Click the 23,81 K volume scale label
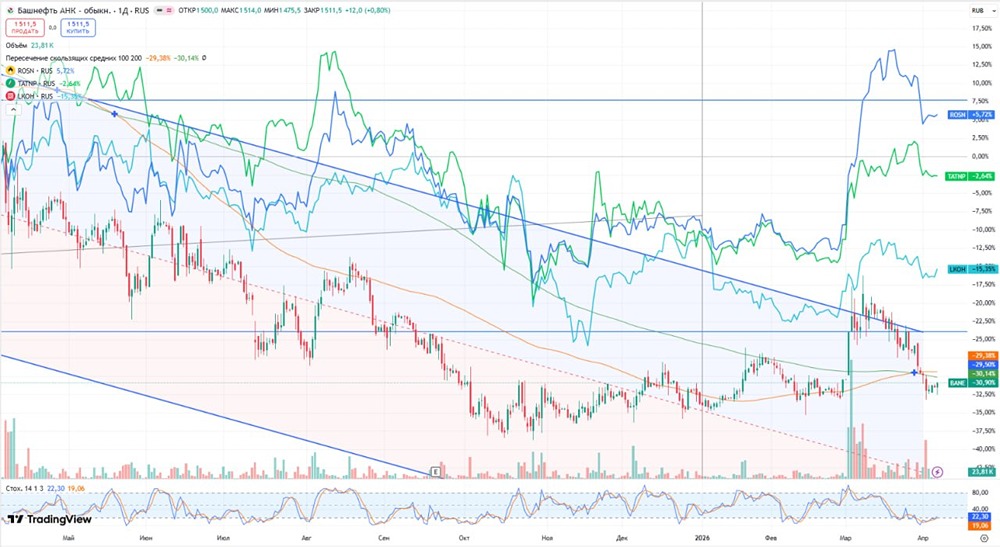1000x547 pixels. (x=982, y=471)
